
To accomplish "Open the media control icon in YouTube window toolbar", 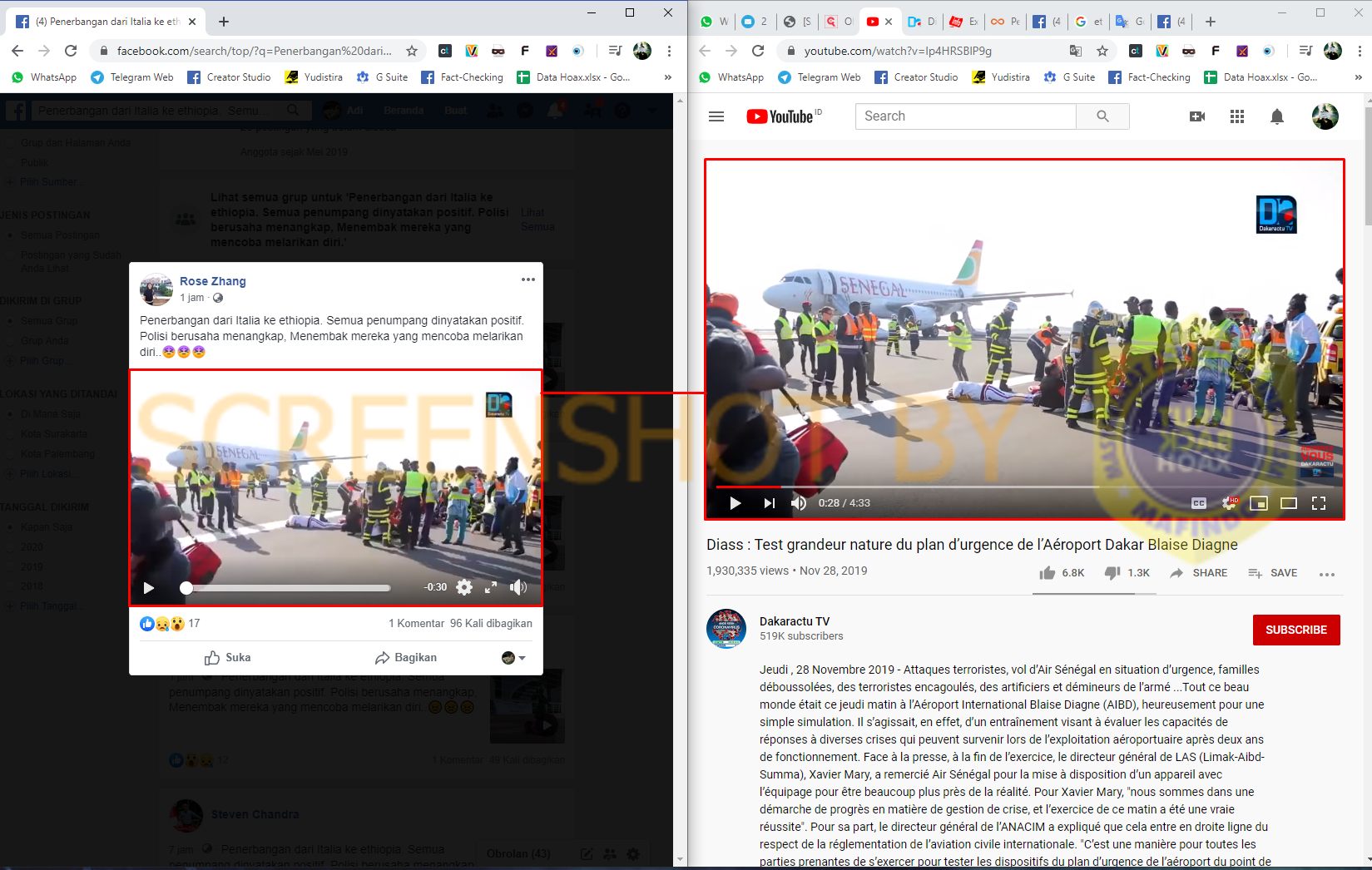I will coord(1306,51).
